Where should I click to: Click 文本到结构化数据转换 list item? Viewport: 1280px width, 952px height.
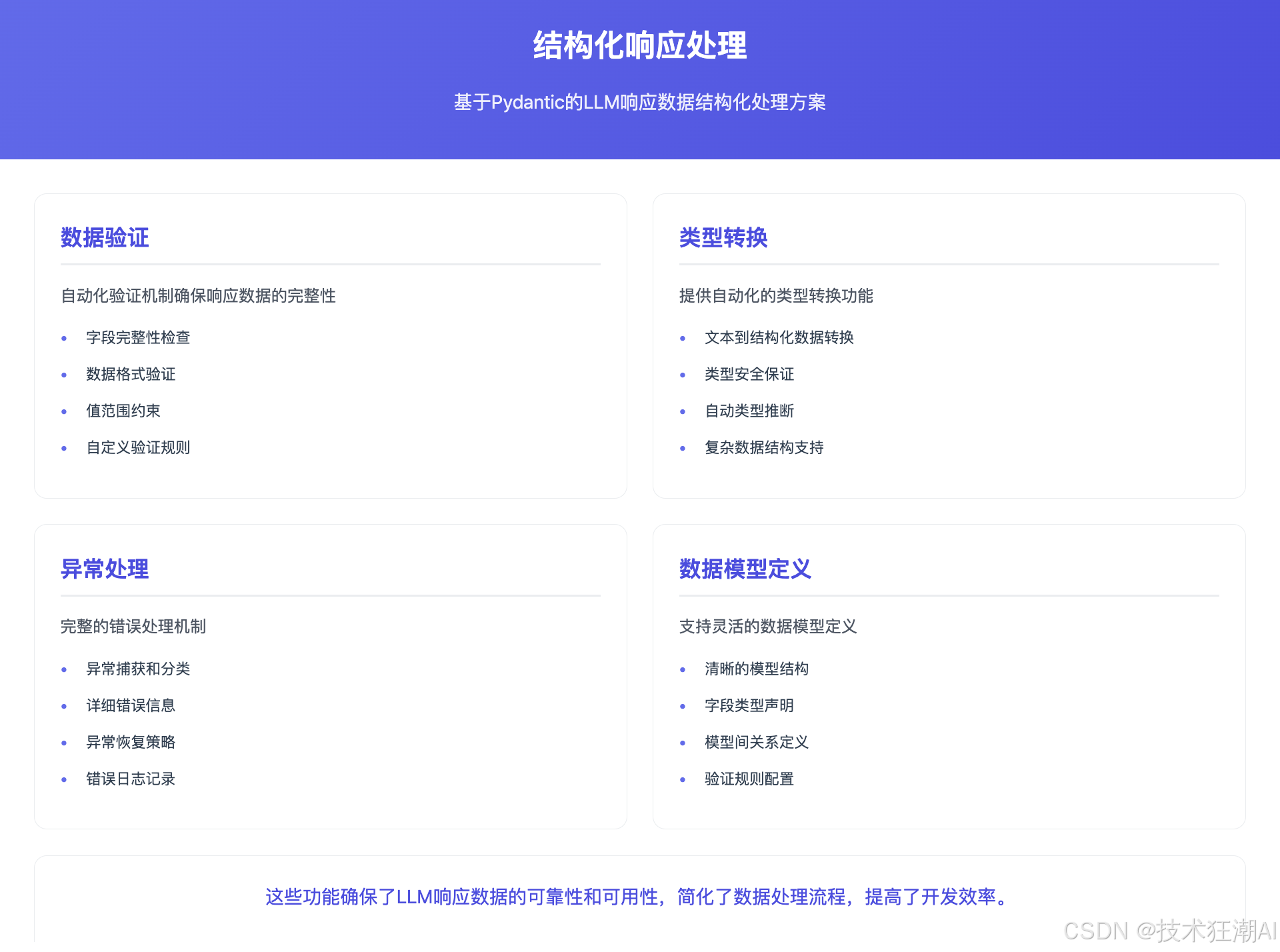pos(779,337)
